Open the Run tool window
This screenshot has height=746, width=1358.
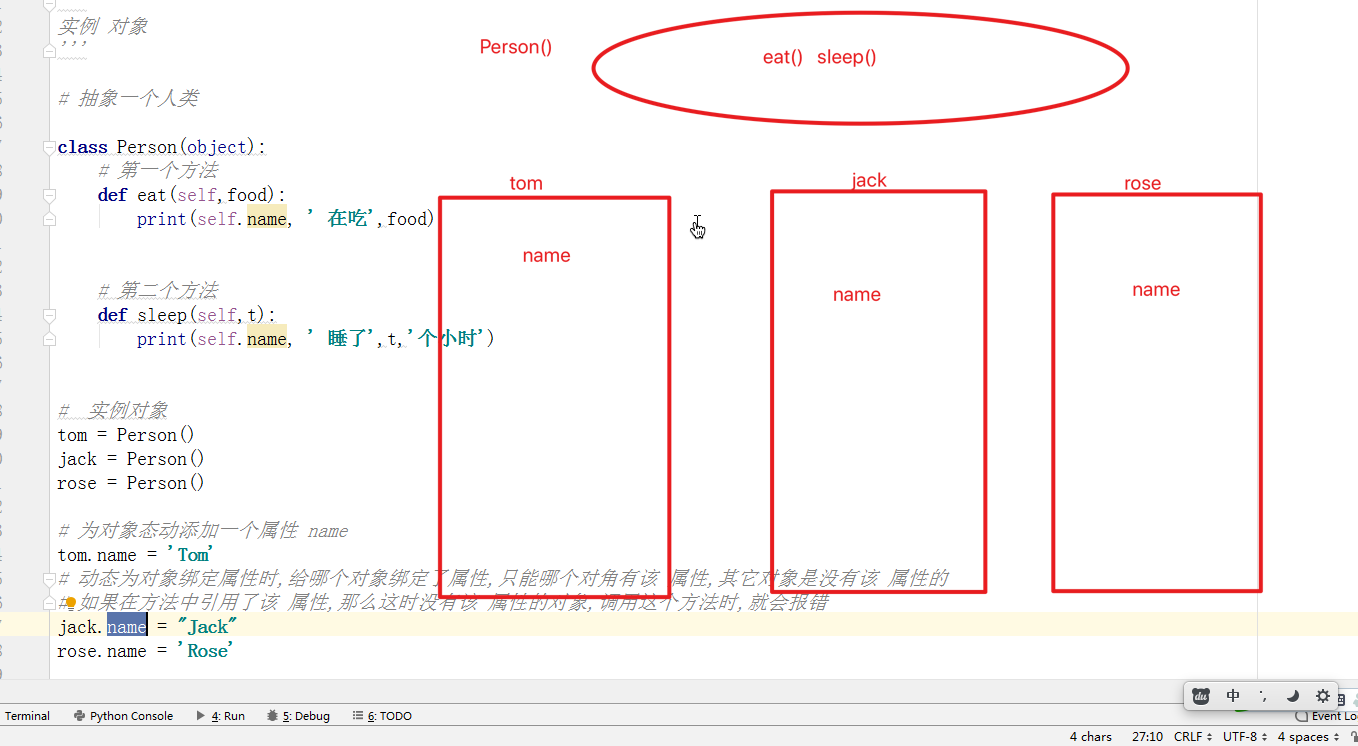pos(221,716)
